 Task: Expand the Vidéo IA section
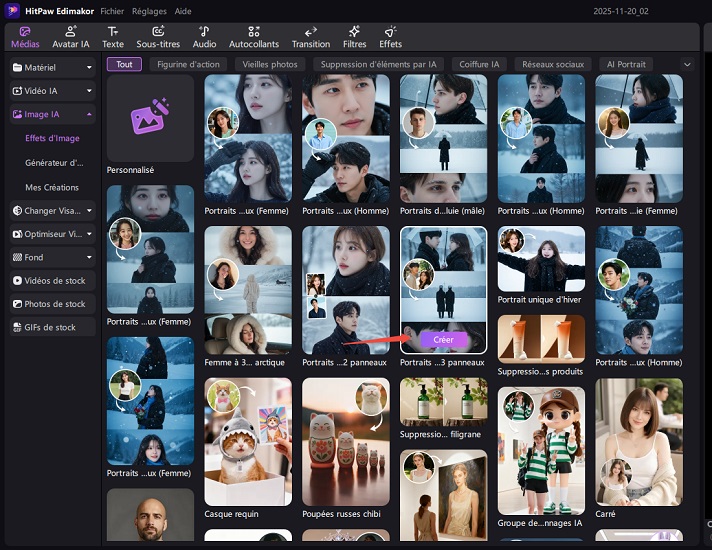click(52, 91)
